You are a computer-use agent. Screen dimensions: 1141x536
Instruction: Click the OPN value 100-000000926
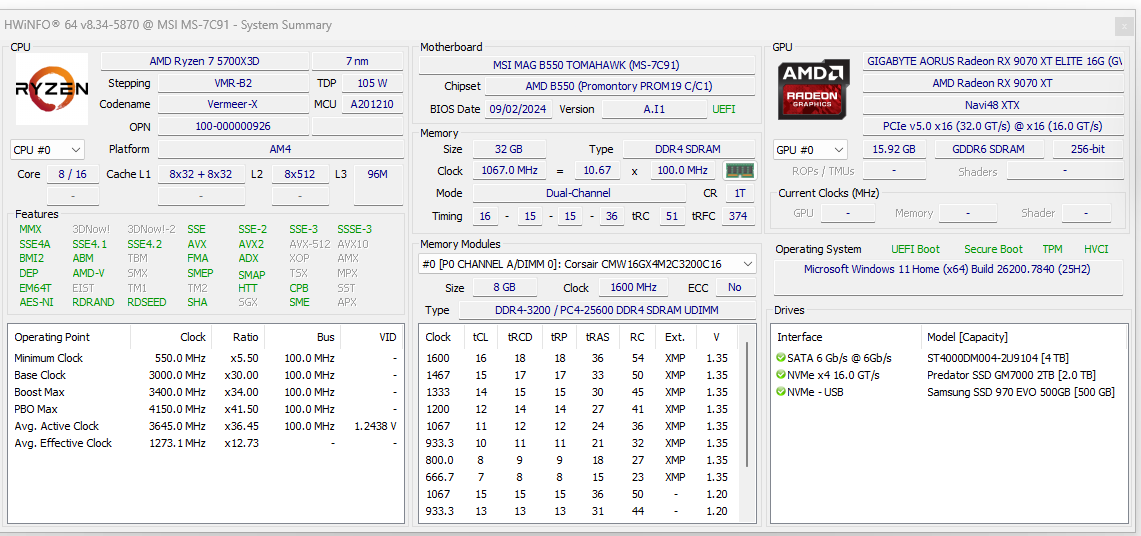pyautogui.click(x=233, y=127)
